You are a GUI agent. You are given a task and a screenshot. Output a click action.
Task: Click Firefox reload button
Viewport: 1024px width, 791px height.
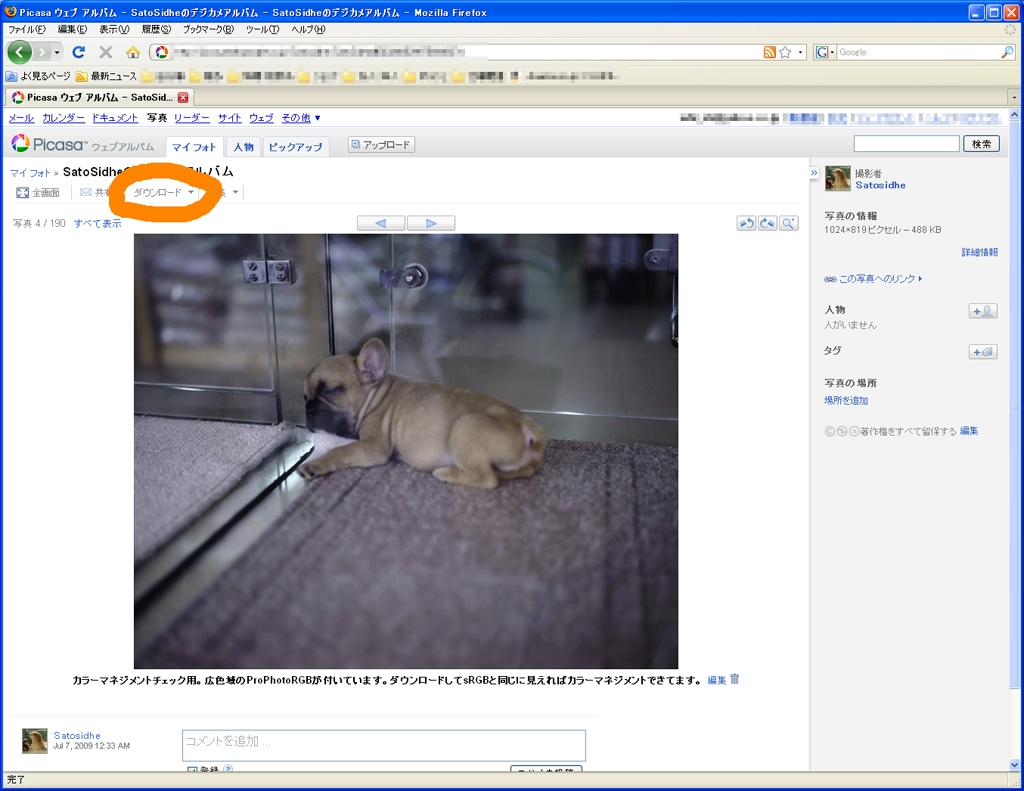(78, 52)
